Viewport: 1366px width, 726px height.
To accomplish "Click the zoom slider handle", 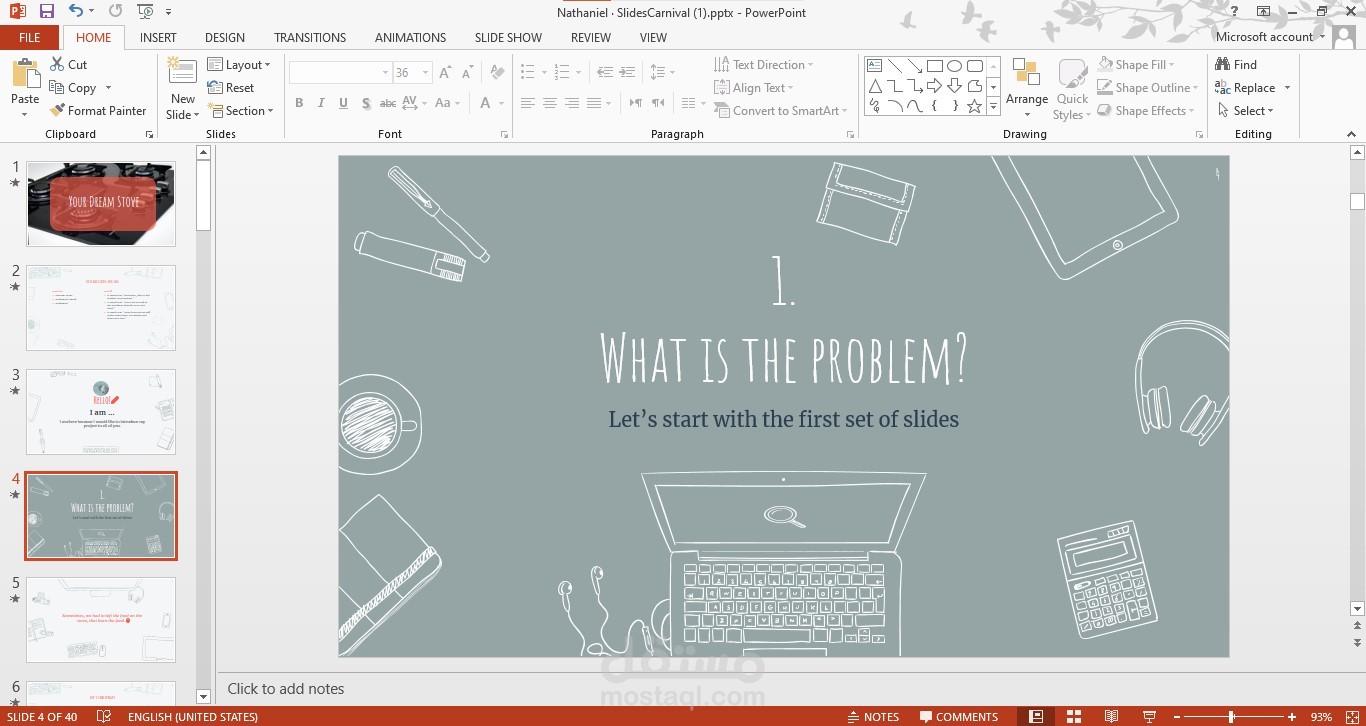I will pyautogui.click(x=1231, y=716).
